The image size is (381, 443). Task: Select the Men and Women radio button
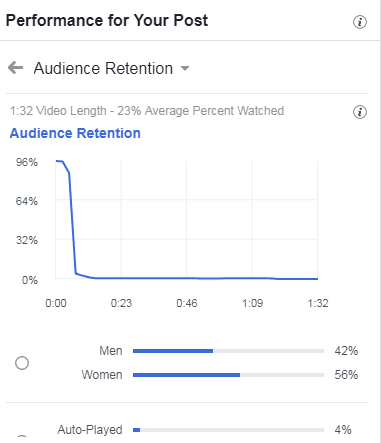[22, 363]
